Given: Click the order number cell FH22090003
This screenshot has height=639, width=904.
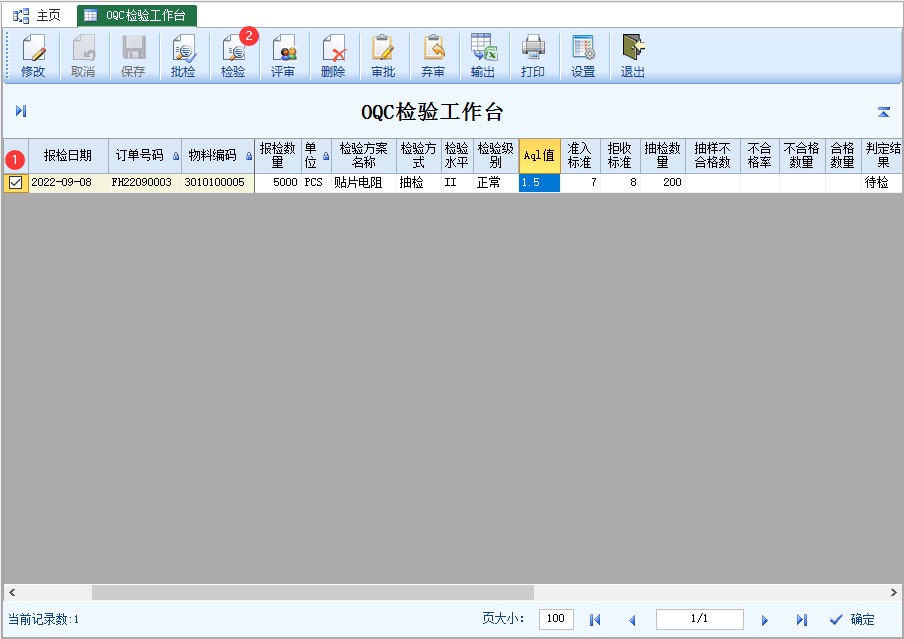Looking at the screenshot, I should pyautogui.click(x=145, y=183).
